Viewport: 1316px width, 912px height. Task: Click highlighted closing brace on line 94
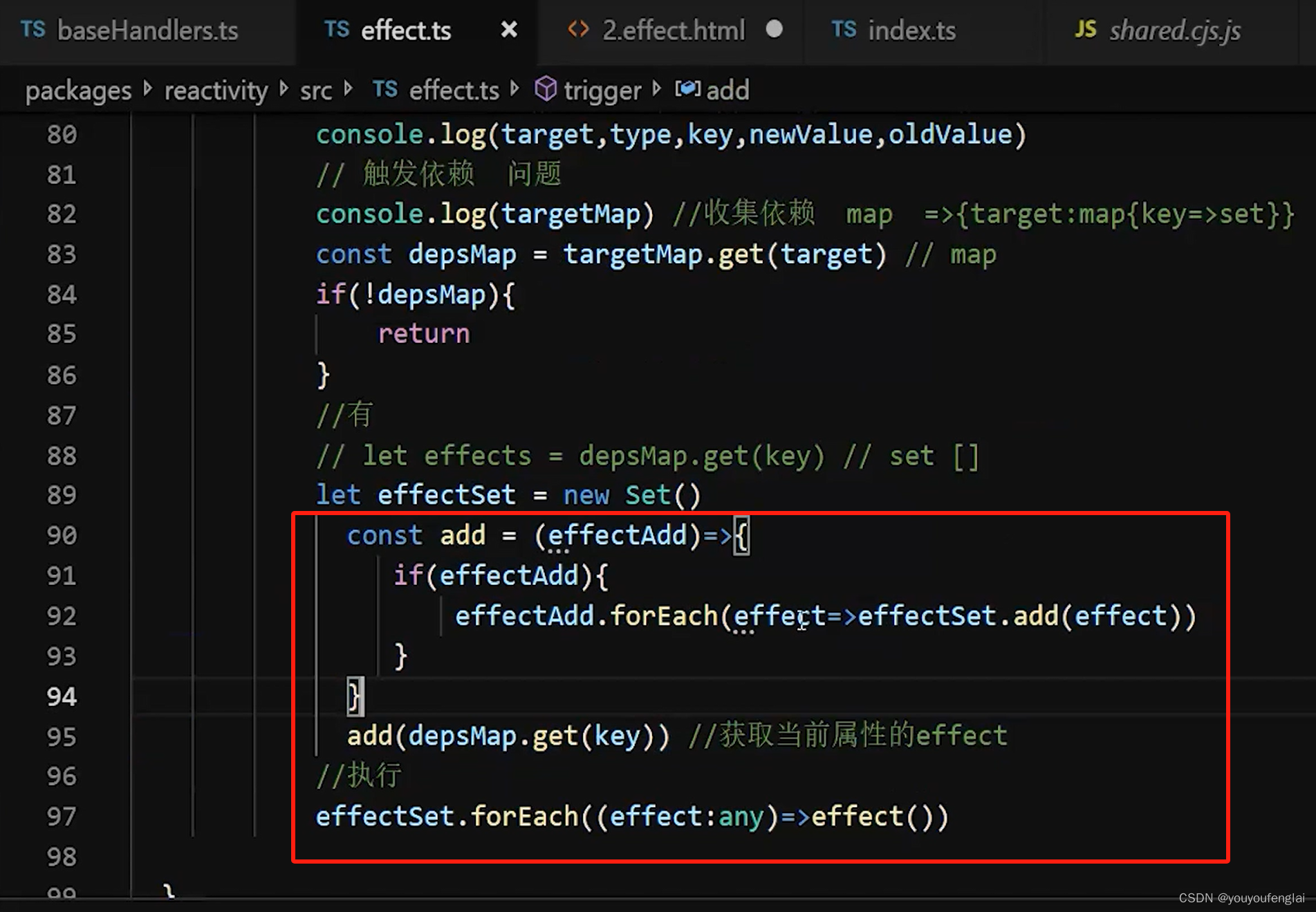click(355, 696)
